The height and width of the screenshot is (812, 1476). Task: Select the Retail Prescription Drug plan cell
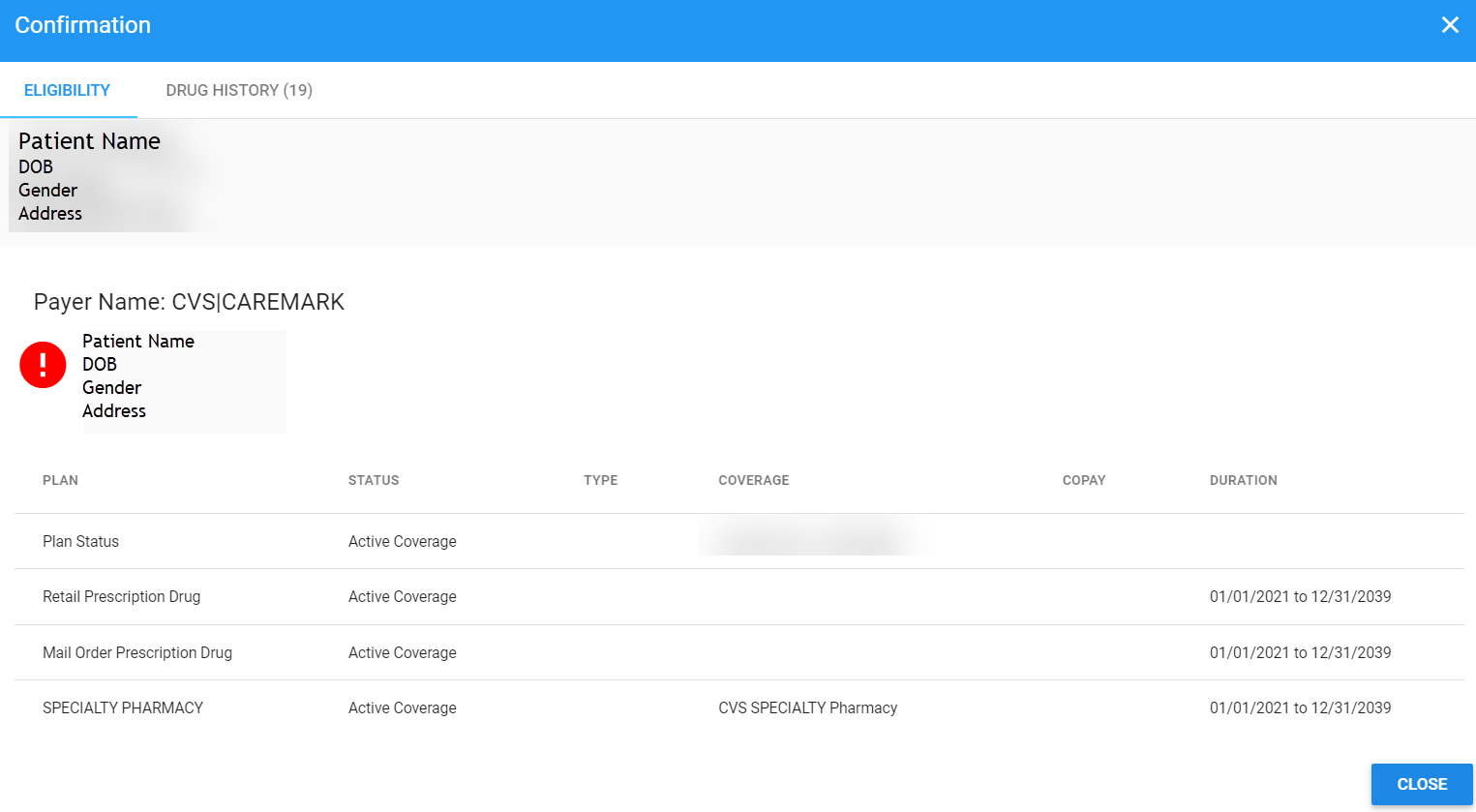(x=121, y=596)
